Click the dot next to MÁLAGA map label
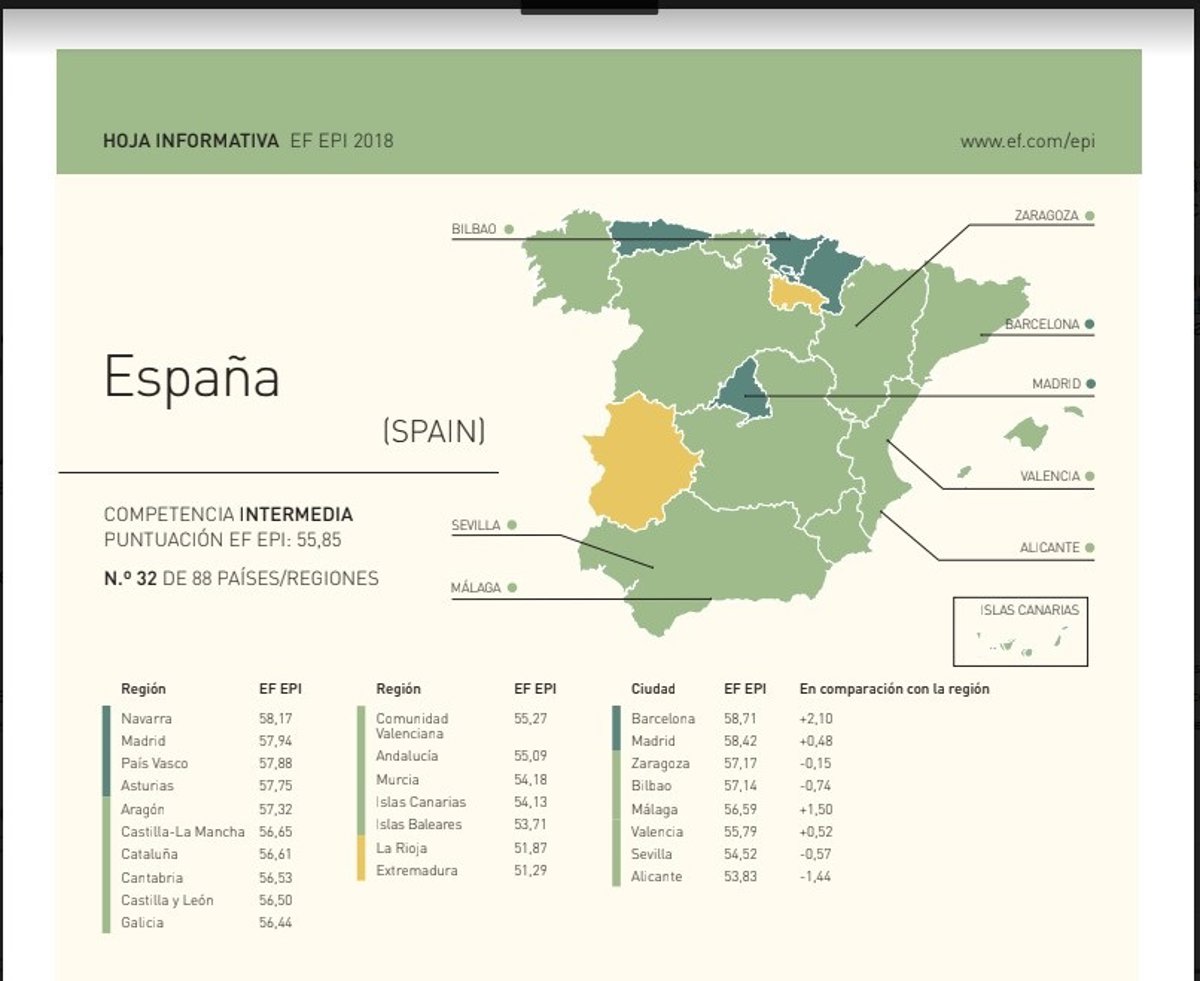The height and width of the screenshot is (981, 1200). click(x=511, y=588)
